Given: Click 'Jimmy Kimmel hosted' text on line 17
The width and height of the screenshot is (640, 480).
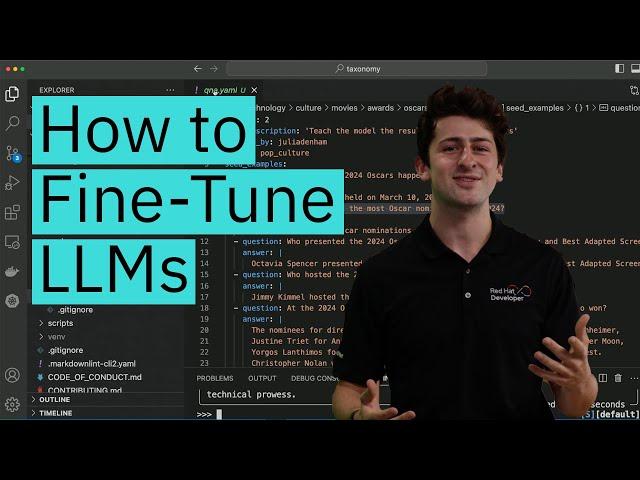Looking at the screenshot, I should [x=293, y=297].
